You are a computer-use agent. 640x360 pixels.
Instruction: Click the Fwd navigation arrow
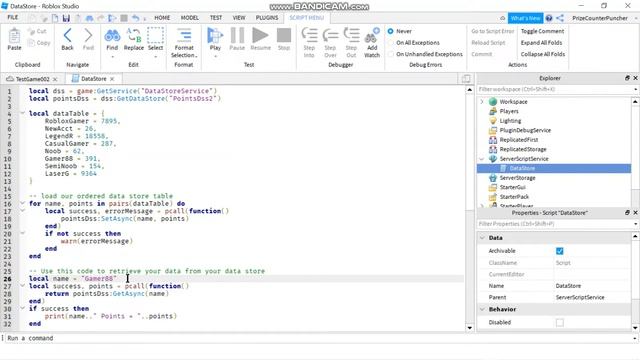88,36
